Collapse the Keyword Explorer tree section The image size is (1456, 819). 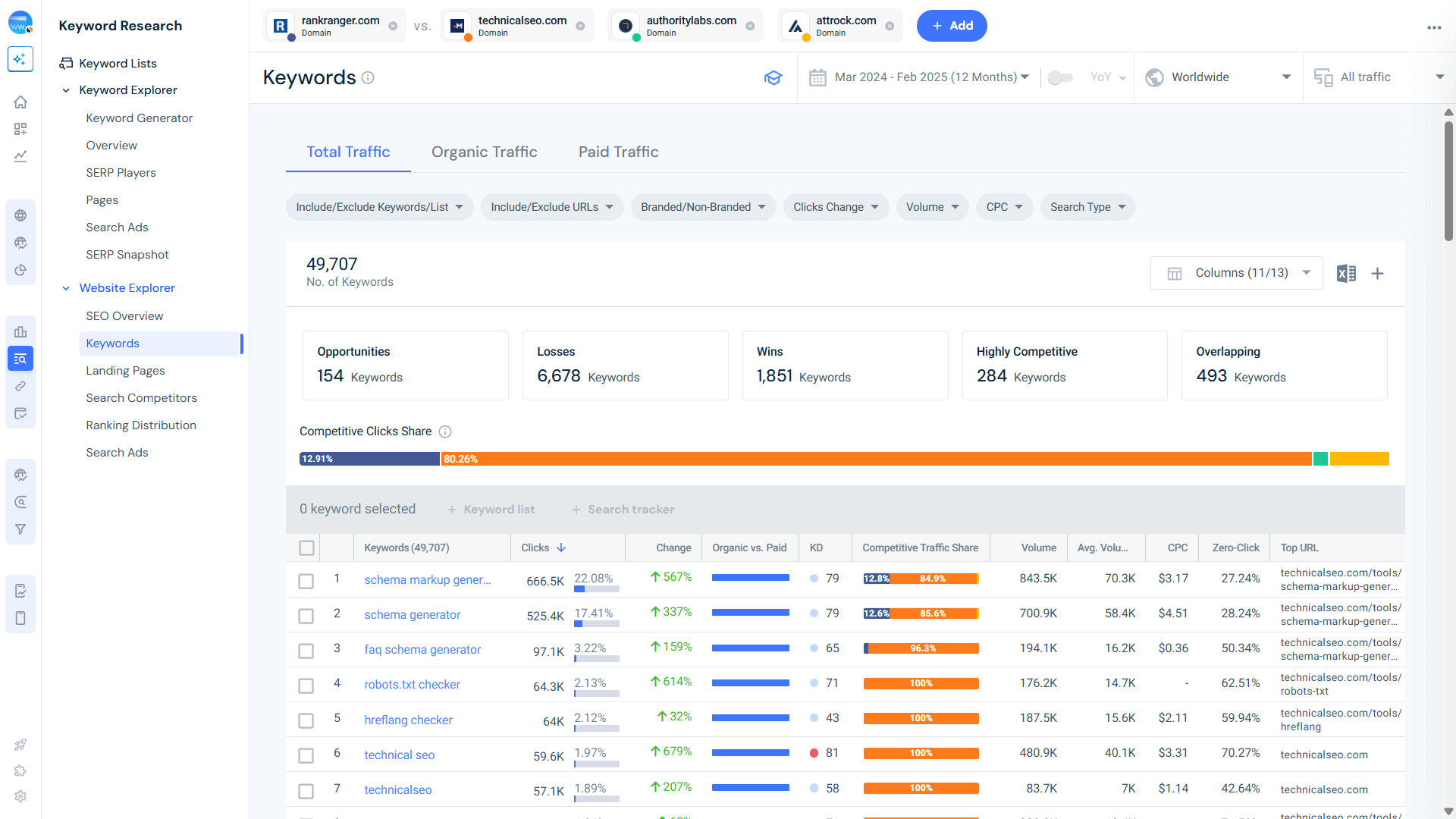click(66, 90)
